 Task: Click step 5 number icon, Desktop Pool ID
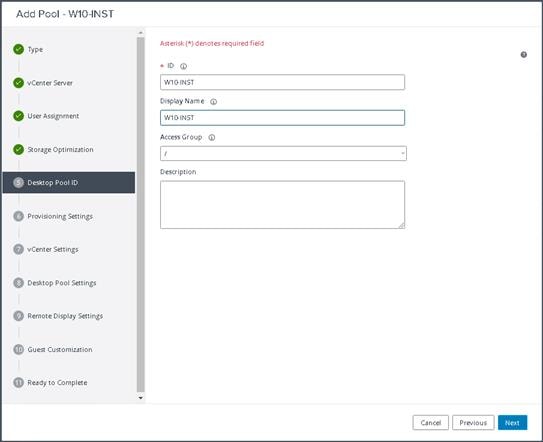[x=19, y=183]
